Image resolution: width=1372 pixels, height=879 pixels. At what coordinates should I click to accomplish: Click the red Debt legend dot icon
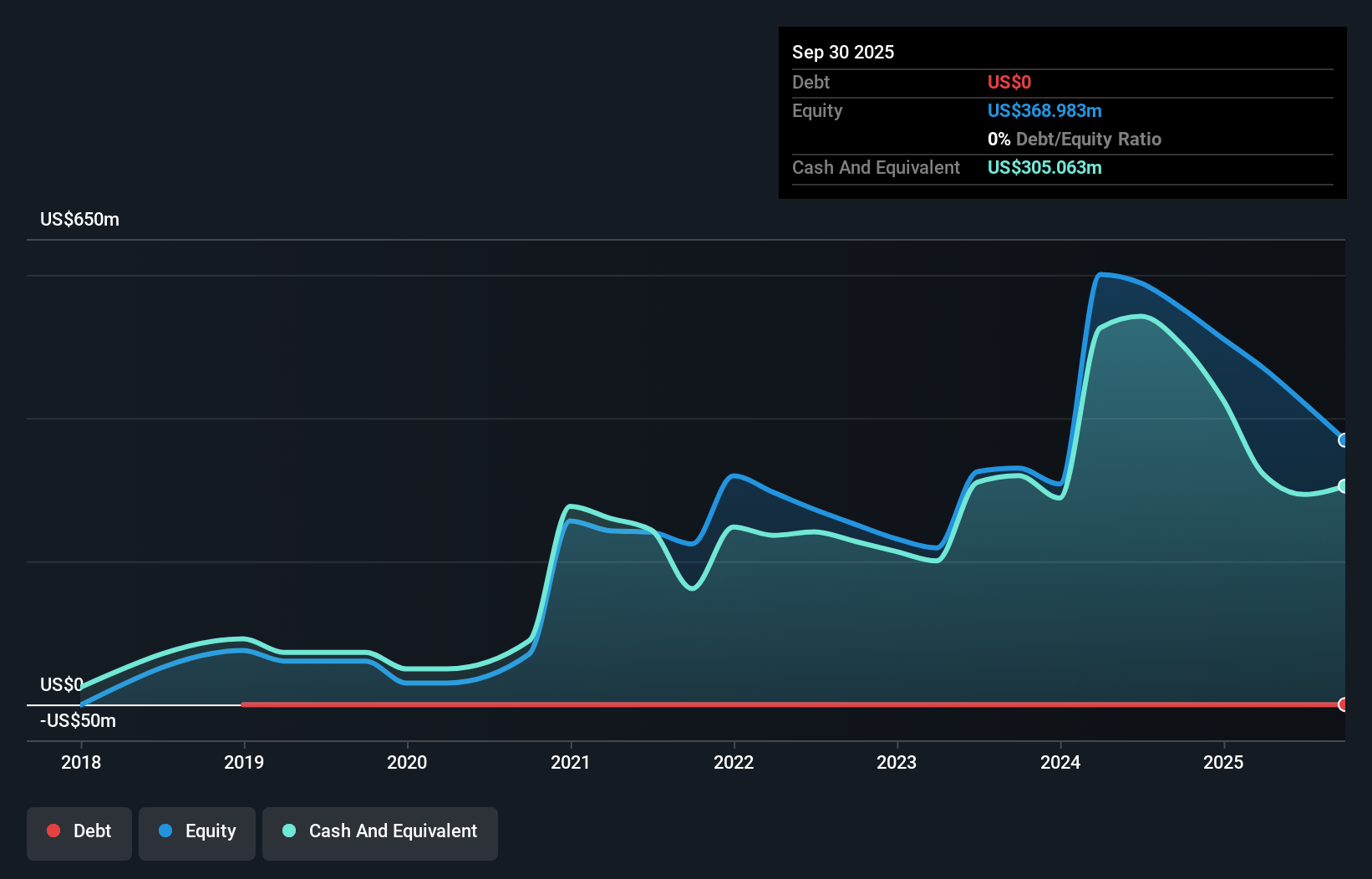pyautogui.click(x=53, y=831)
